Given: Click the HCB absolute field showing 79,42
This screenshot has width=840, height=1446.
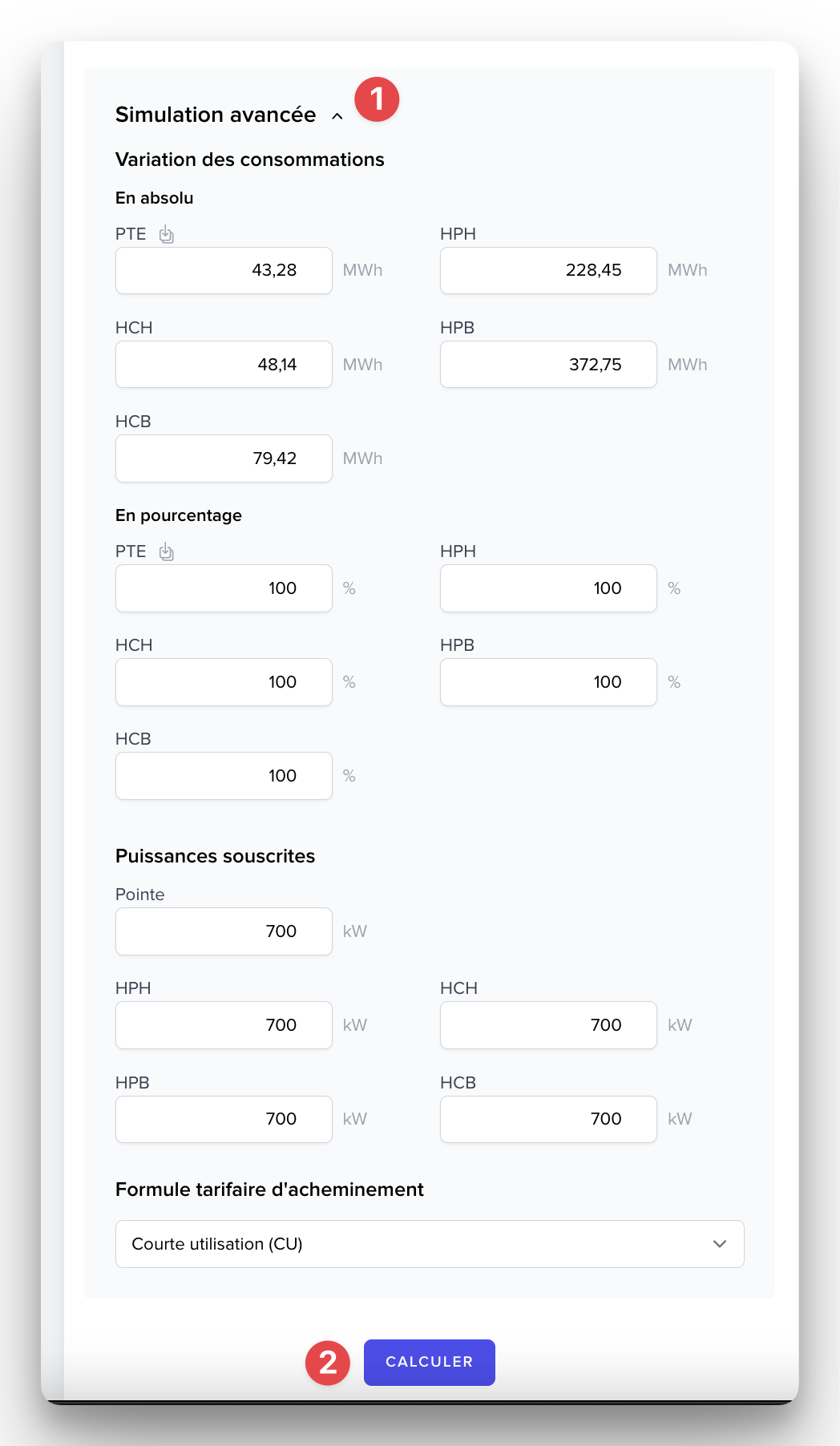Looking at the screenshot, I should coord(224,458).
